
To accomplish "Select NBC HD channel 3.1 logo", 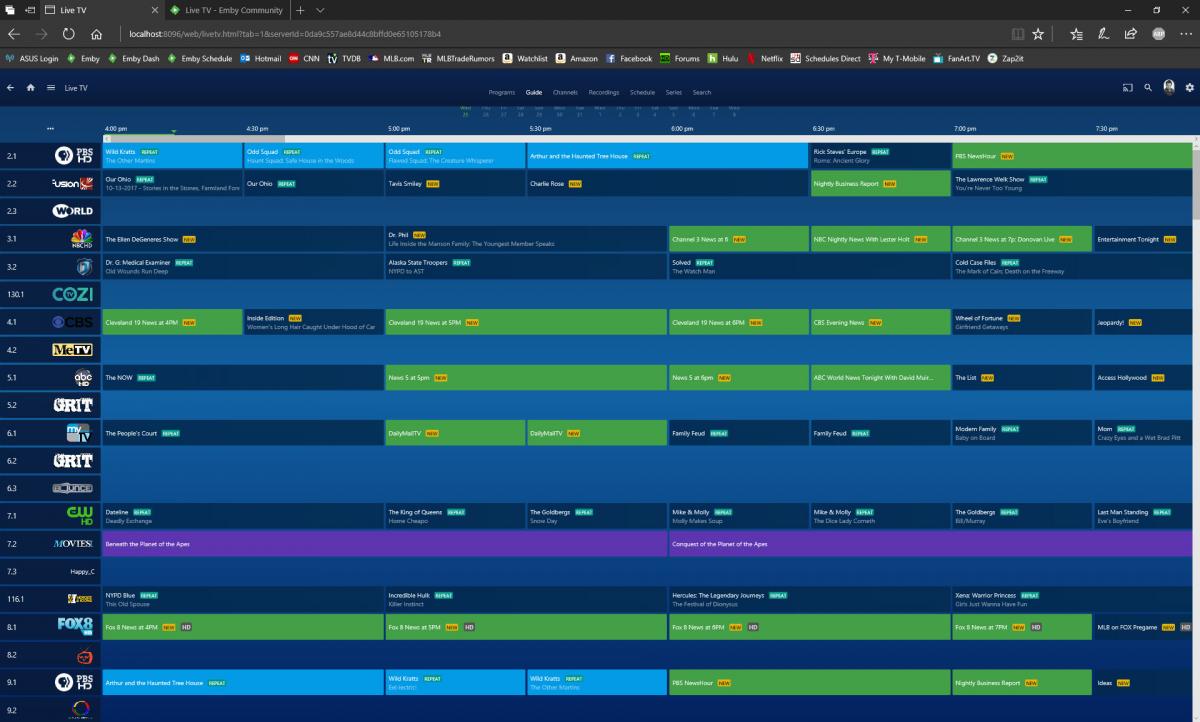I will [x=82, y=239].
